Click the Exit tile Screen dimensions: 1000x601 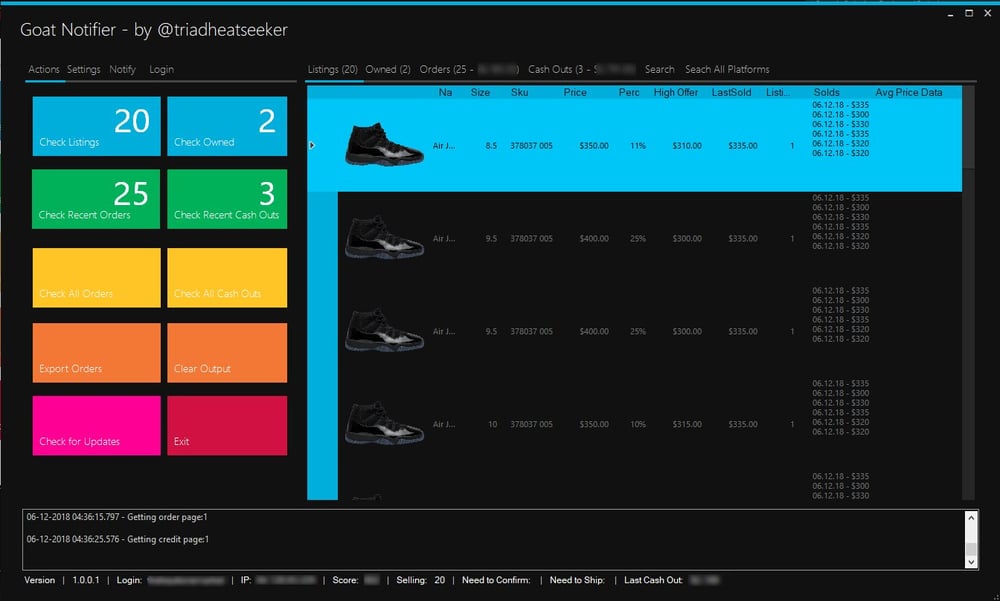227,425
